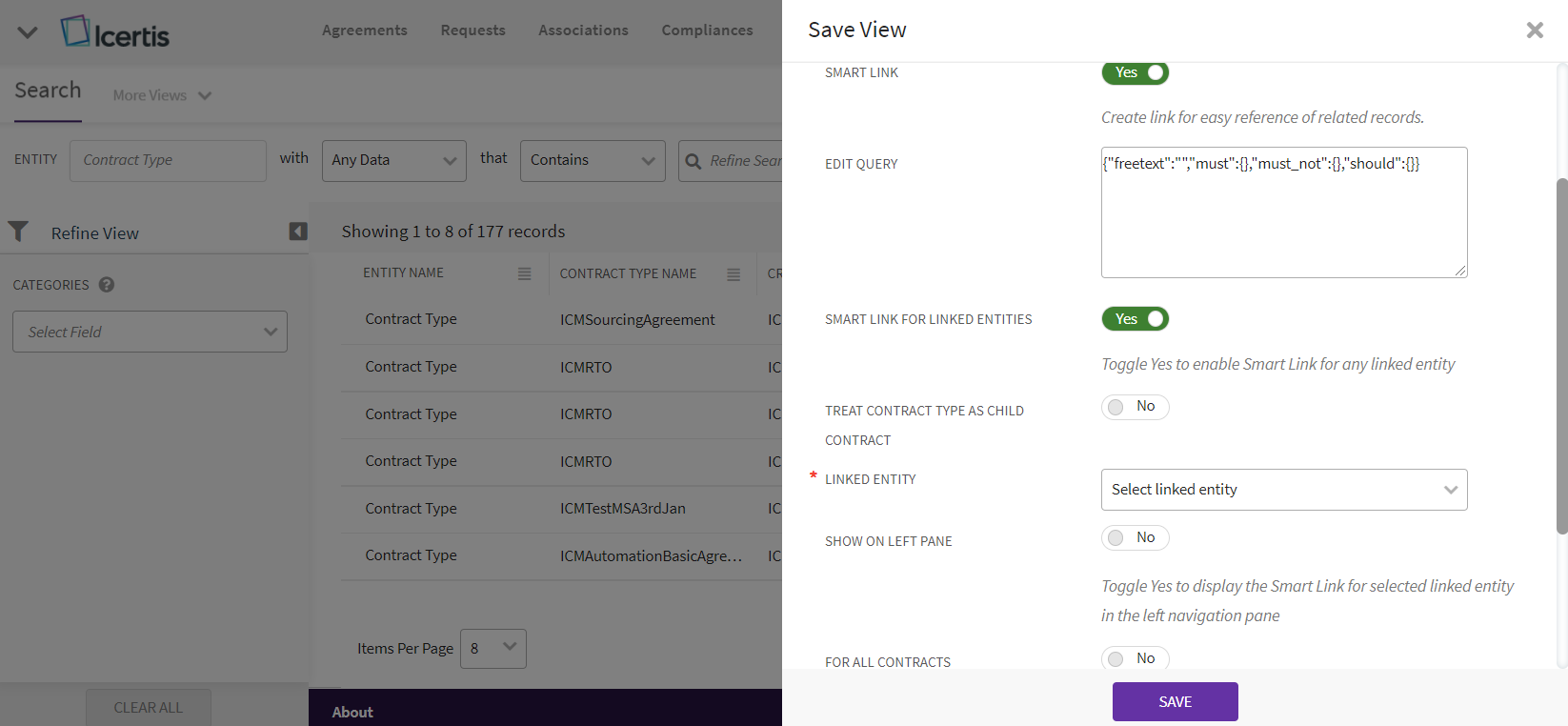
Task: Click inside the Edit Query text area
Action: (x=1283, y=219)
